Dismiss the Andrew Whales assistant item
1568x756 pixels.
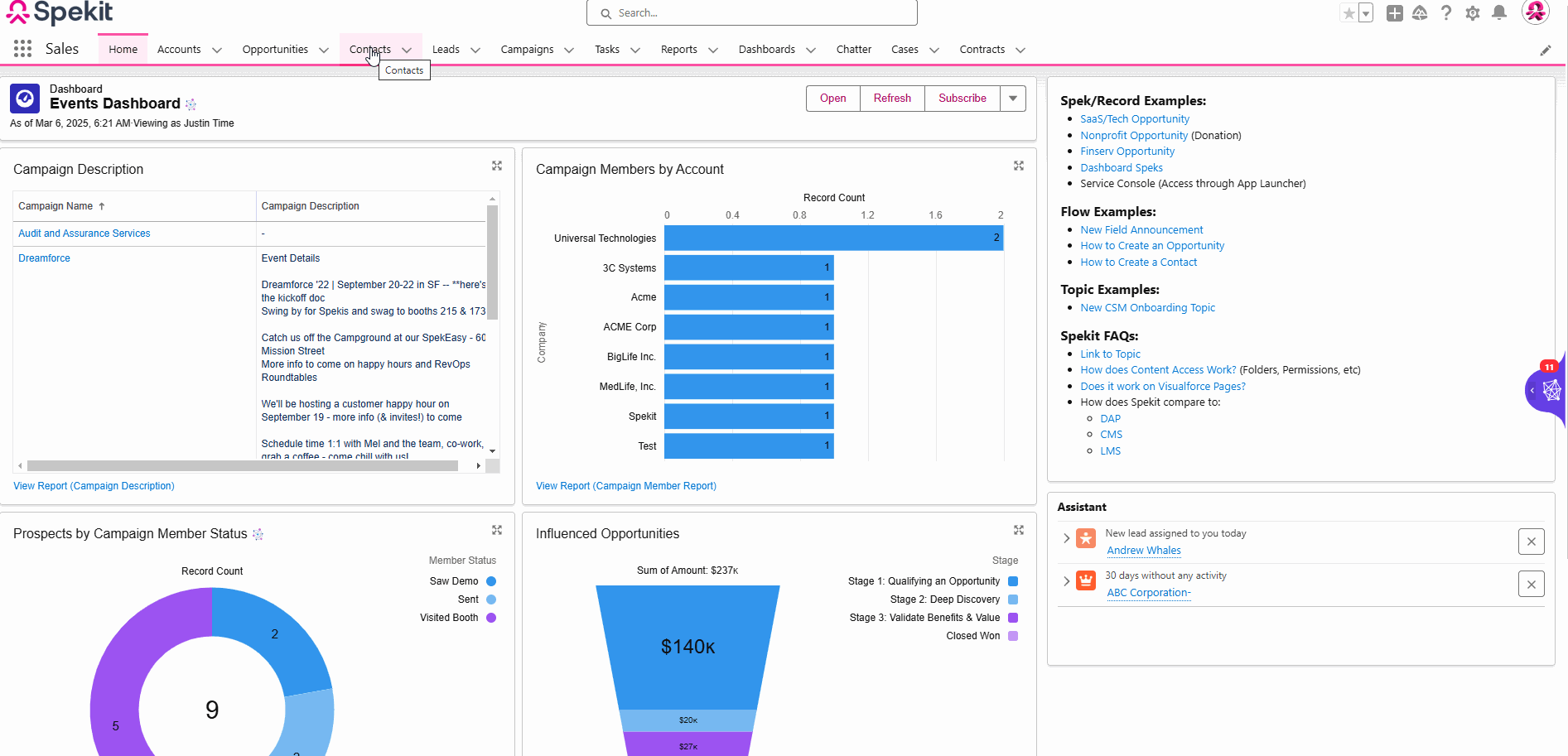click(x=1532, y=542)
